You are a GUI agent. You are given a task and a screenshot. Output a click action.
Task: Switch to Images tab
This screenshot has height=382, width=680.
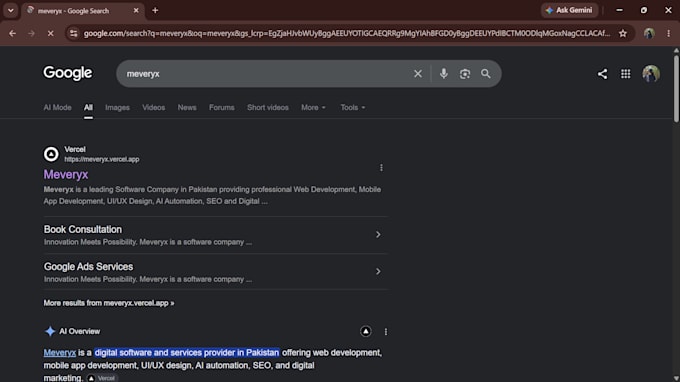[117, 108]
